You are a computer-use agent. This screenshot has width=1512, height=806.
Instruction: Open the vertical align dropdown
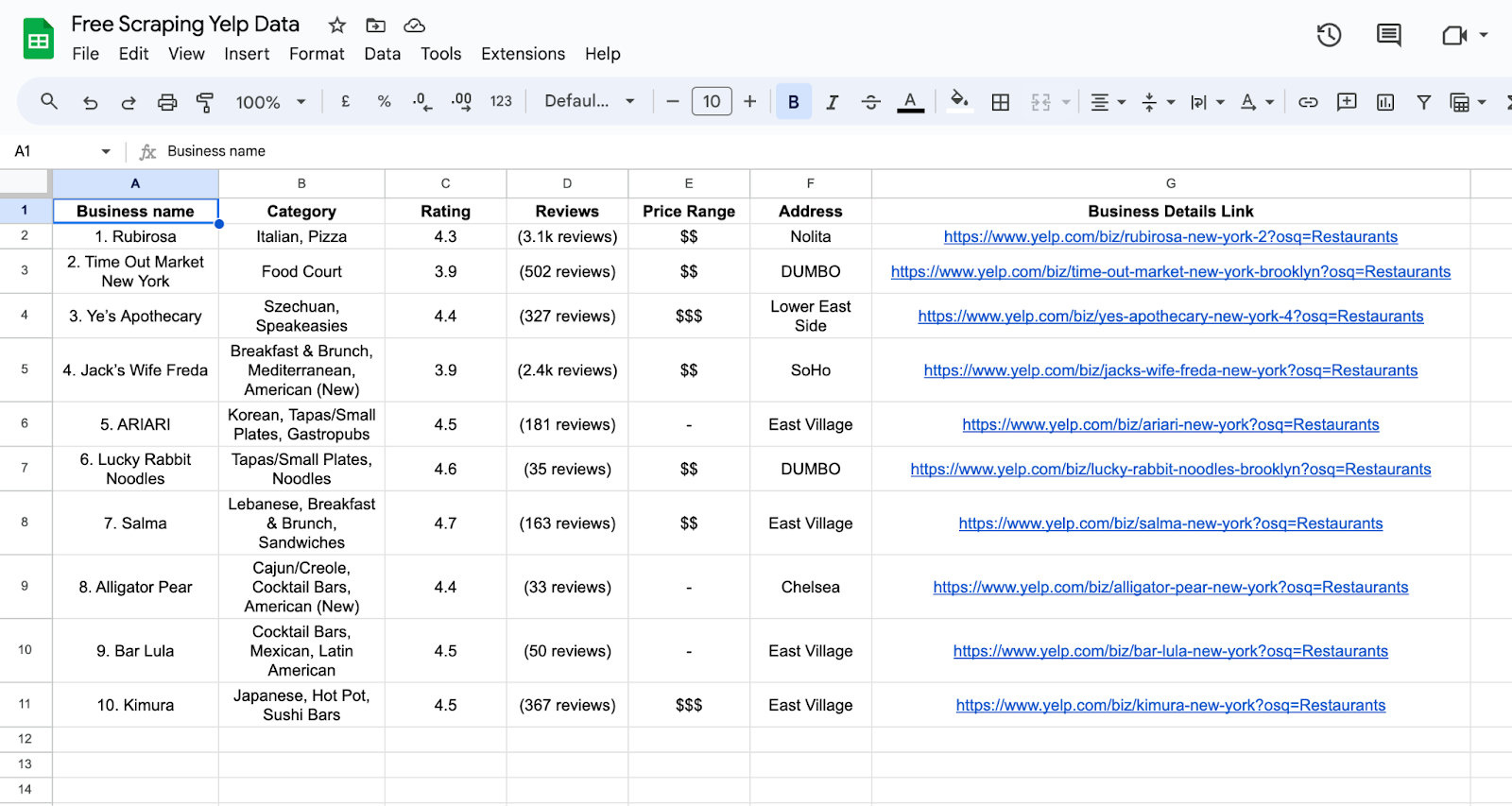coord(1158,102)
